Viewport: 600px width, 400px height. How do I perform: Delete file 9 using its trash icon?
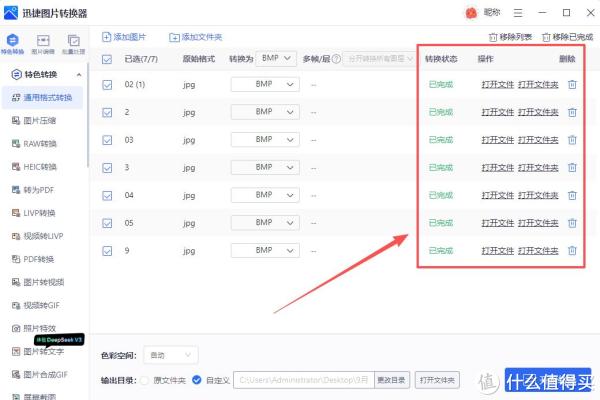(572, 250)
